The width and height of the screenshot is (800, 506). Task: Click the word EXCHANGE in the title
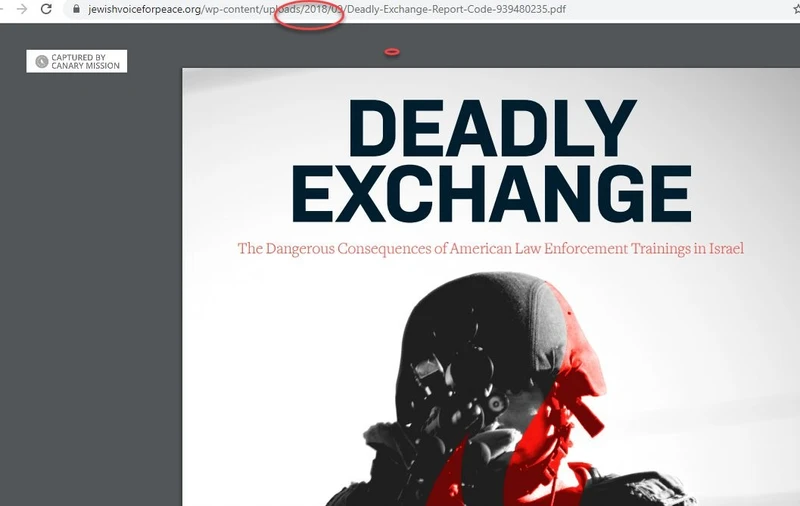491,195
